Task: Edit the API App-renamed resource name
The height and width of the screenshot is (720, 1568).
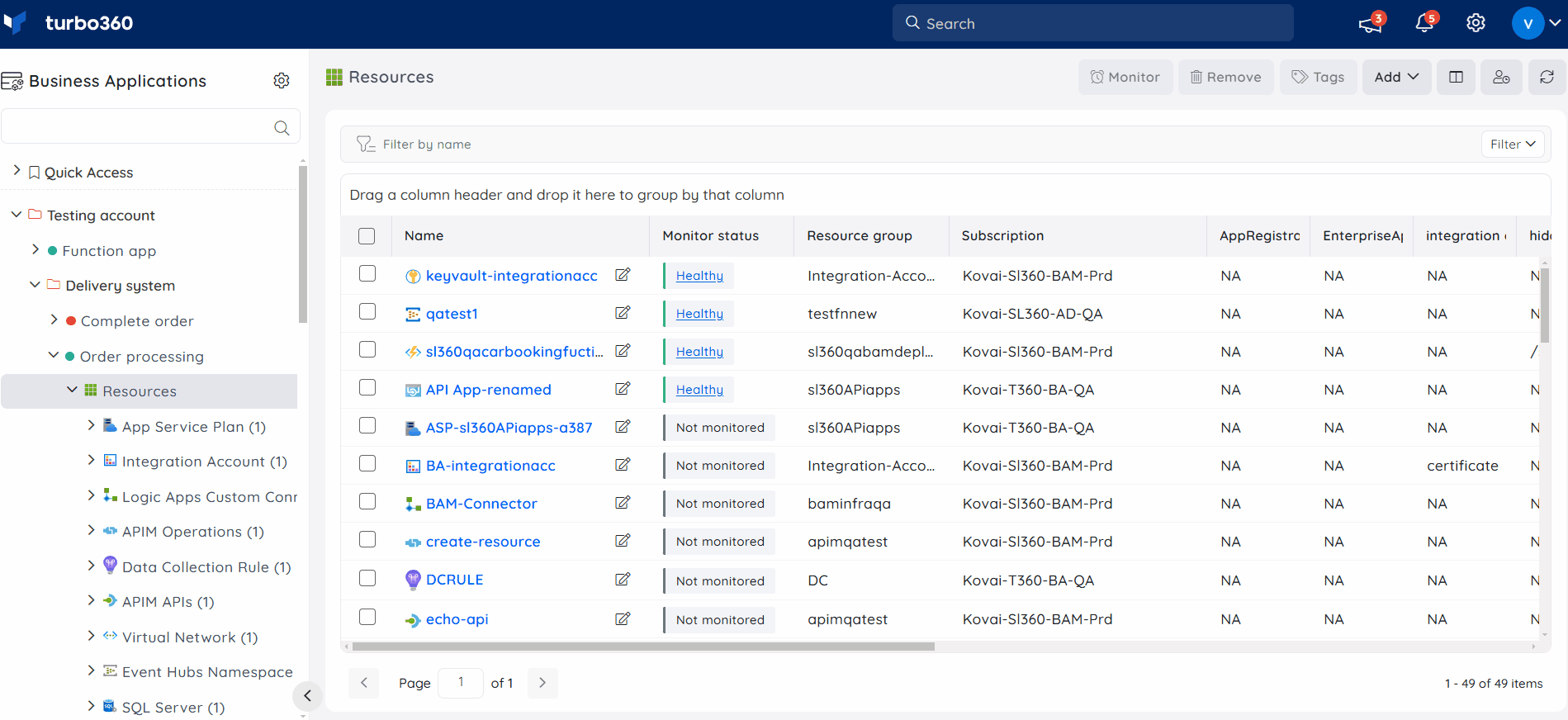Action: point(623,389)
